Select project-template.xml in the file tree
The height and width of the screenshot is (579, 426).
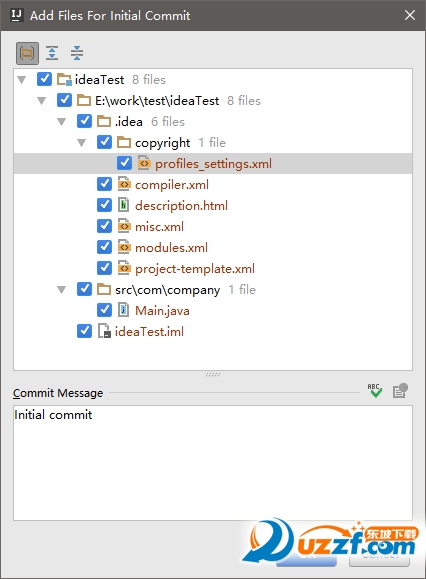(195, 268)
